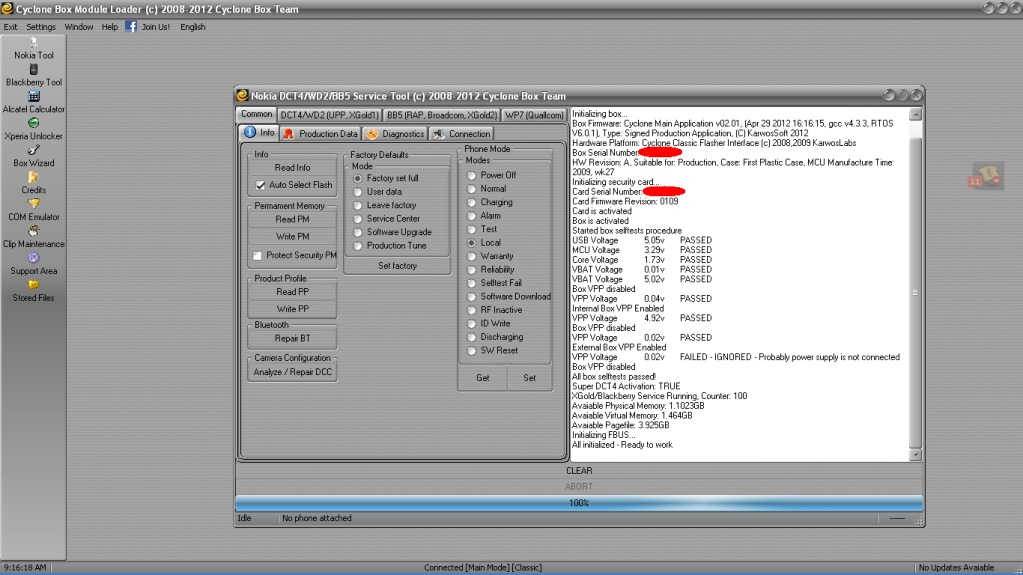Click the Set phone mode button

529,378
